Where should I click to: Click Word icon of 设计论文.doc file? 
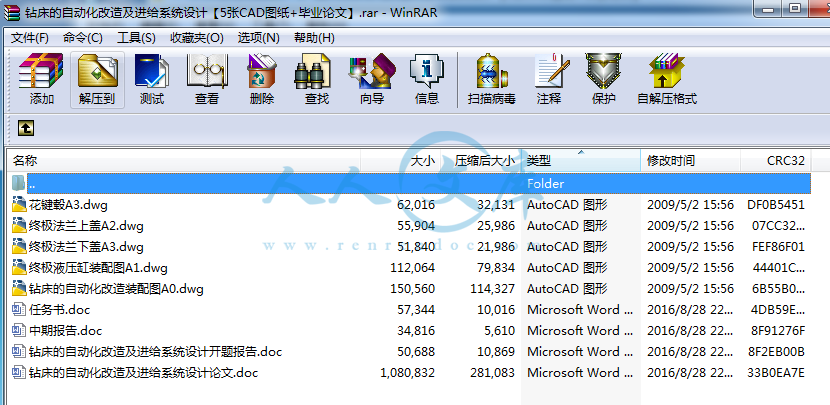point(20,373)
